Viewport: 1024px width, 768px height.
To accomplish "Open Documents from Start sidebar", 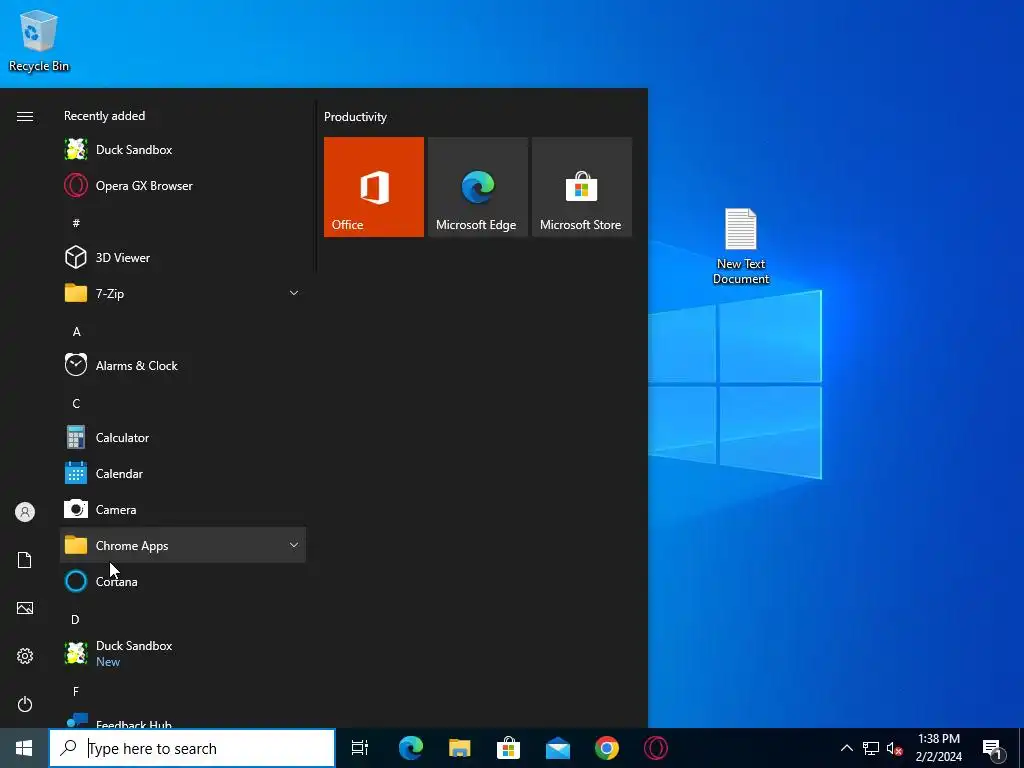I will 25,560.
